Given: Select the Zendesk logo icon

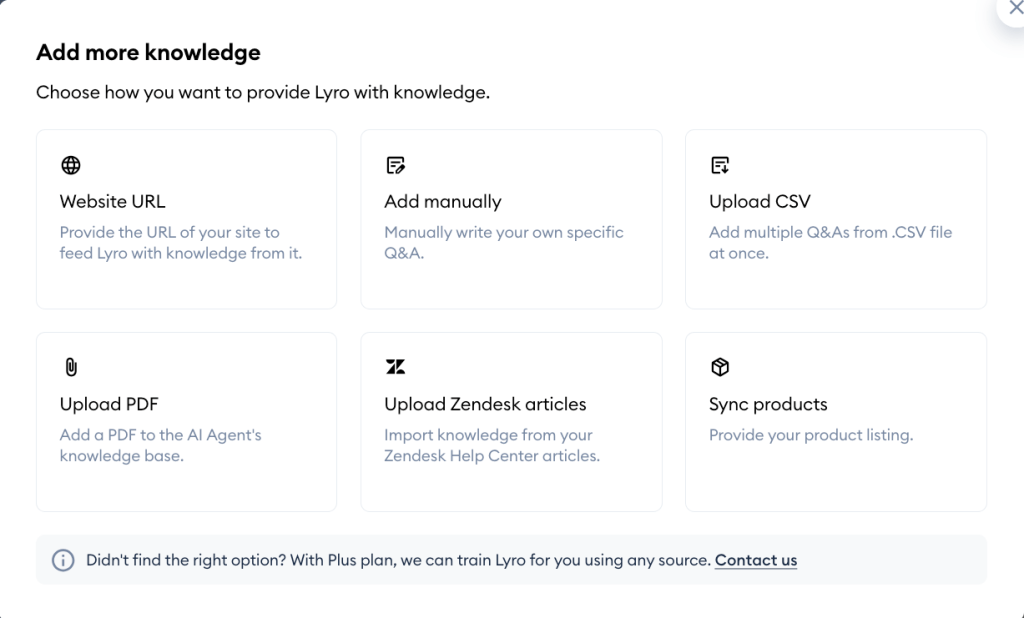Looking at the screenshot, I should [394, 366].
